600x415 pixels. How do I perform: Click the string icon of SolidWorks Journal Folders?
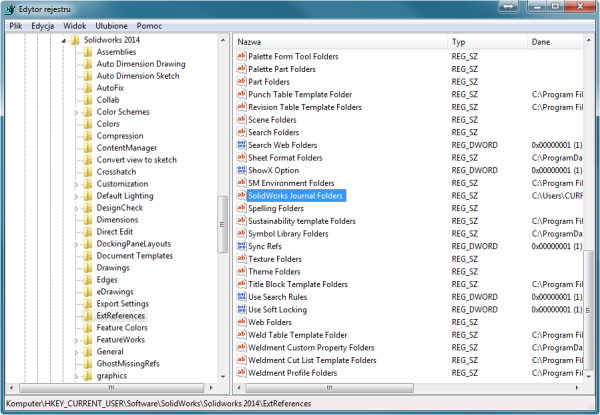[x=241, y=195]
